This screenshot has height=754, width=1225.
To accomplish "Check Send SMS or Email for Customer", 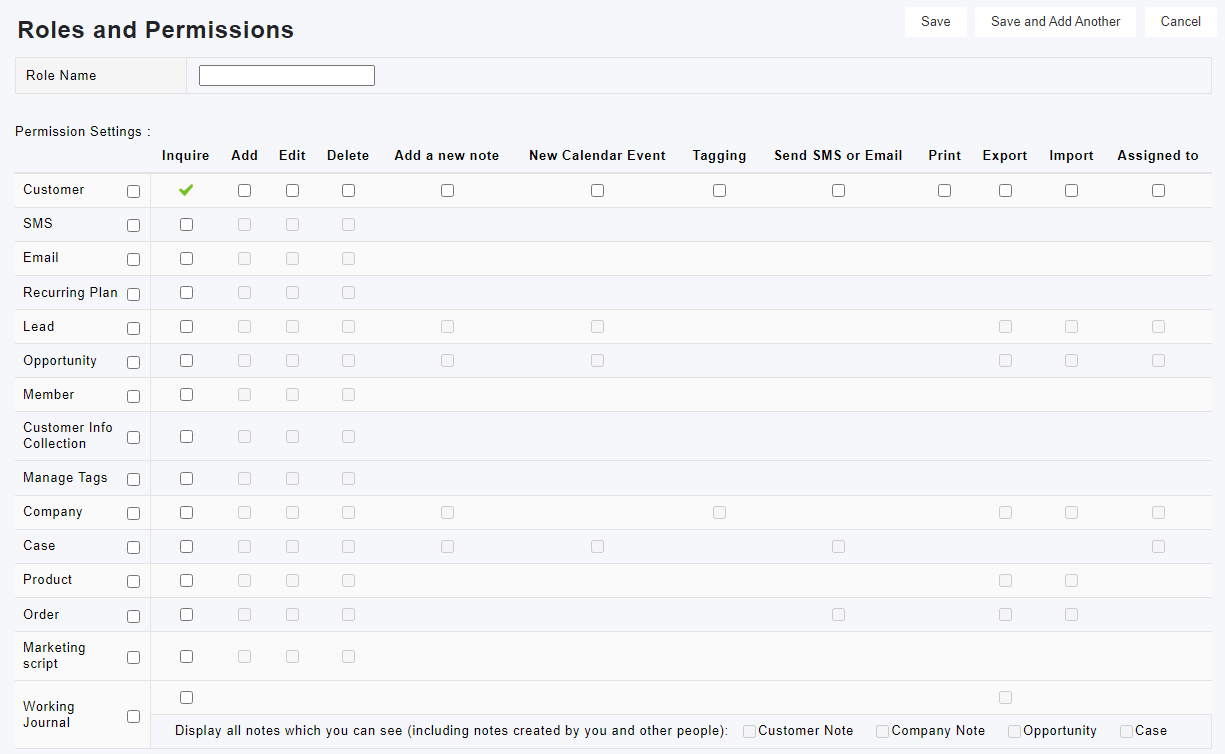I will tap(838, 191).
